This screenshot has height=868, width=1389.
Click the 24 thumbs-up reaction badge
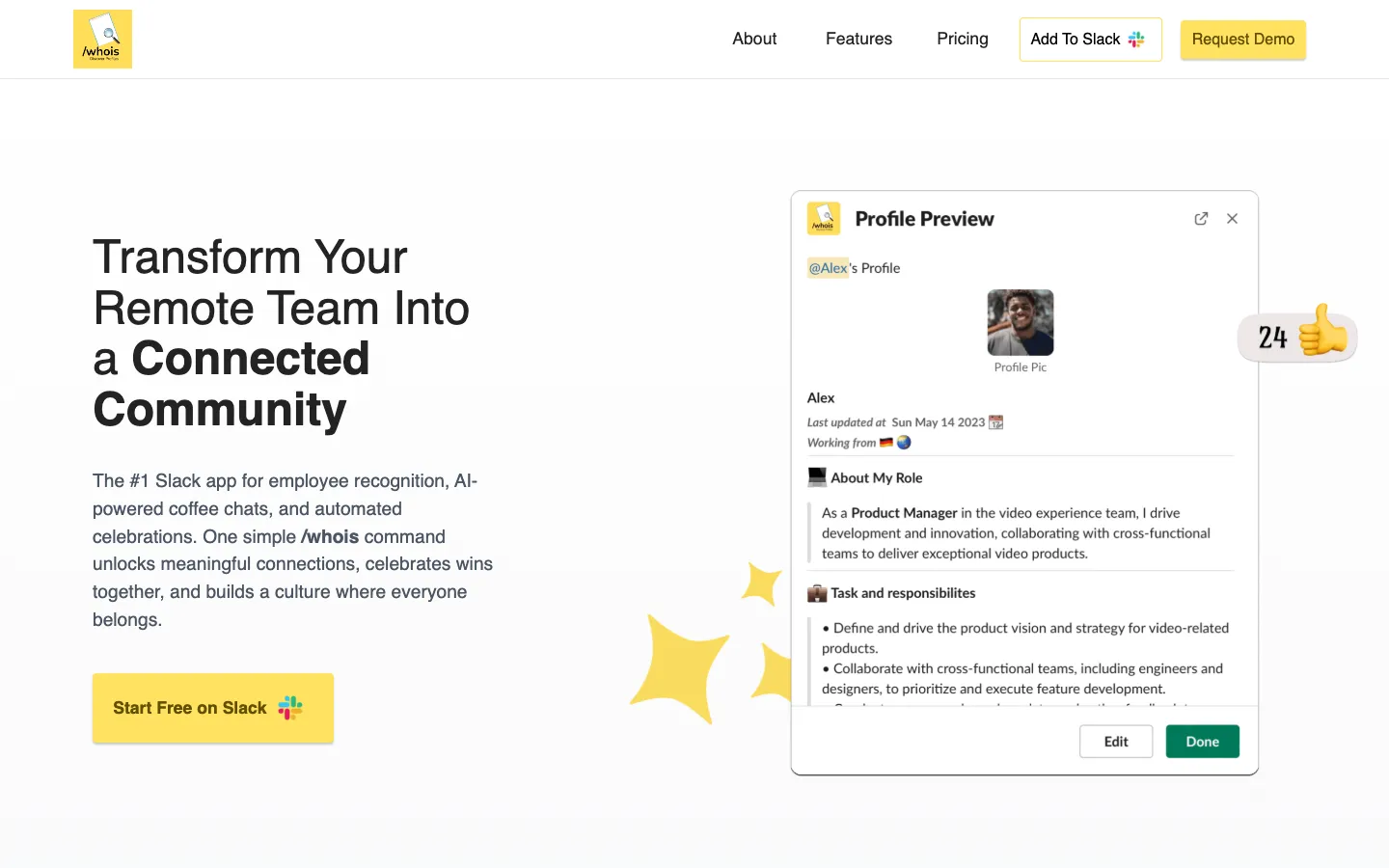click(x=1297, y=336)
